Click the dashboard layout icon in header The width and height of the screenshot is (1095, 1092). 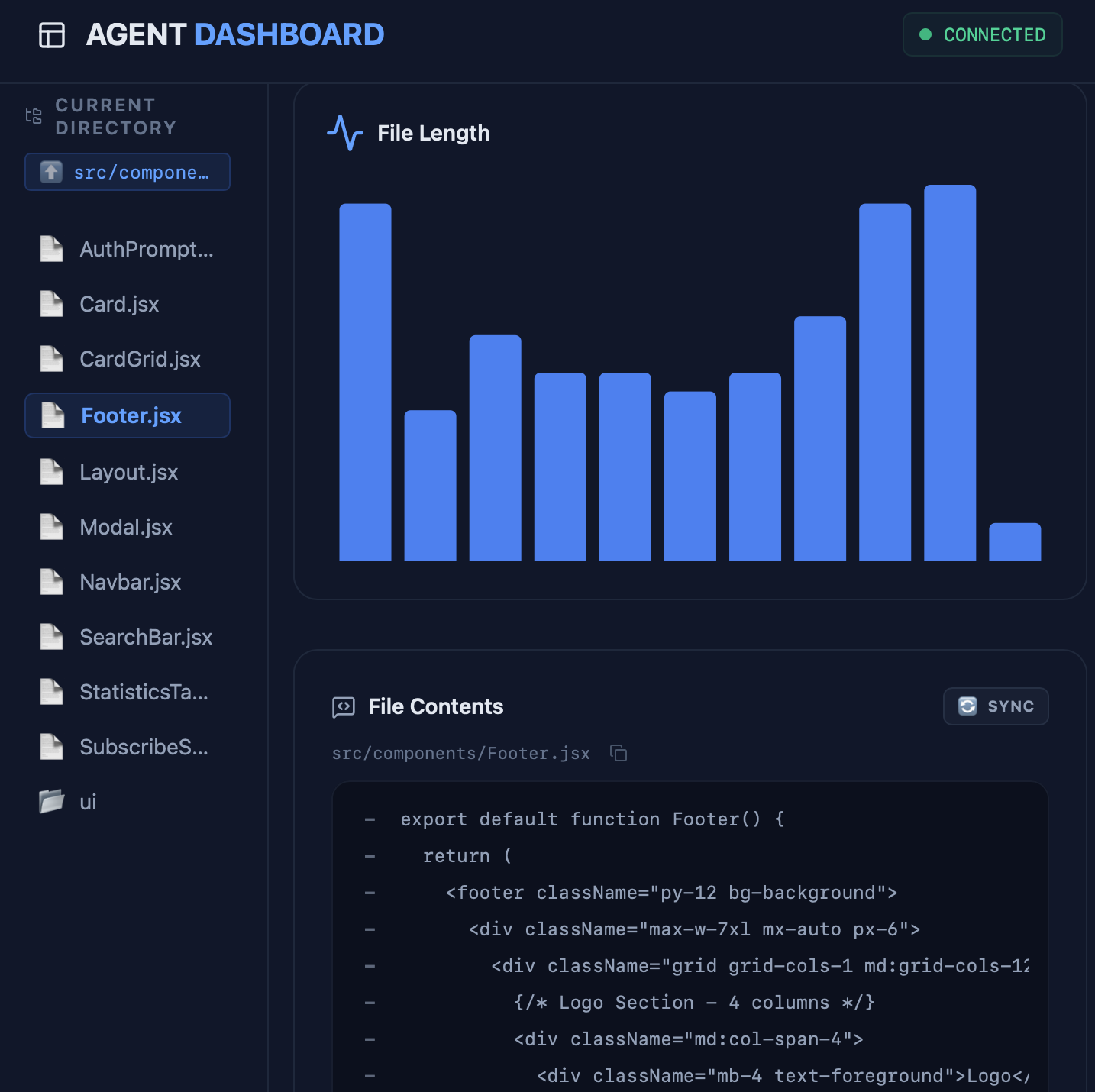[x=52, y=35]
